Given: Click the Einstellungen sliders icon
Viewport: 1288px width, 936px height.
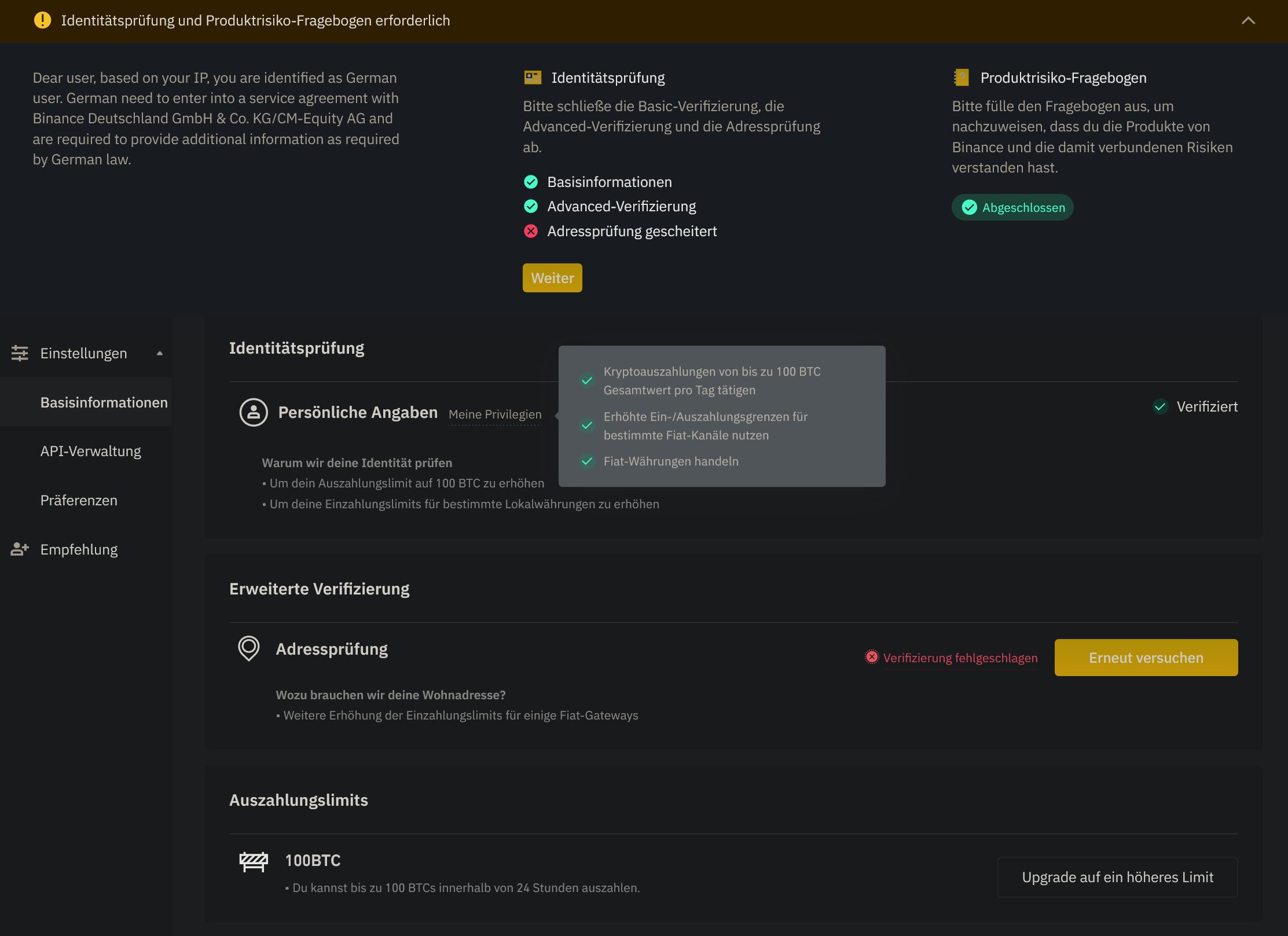Looking at the screenshot, I should [x=20, y=353].
